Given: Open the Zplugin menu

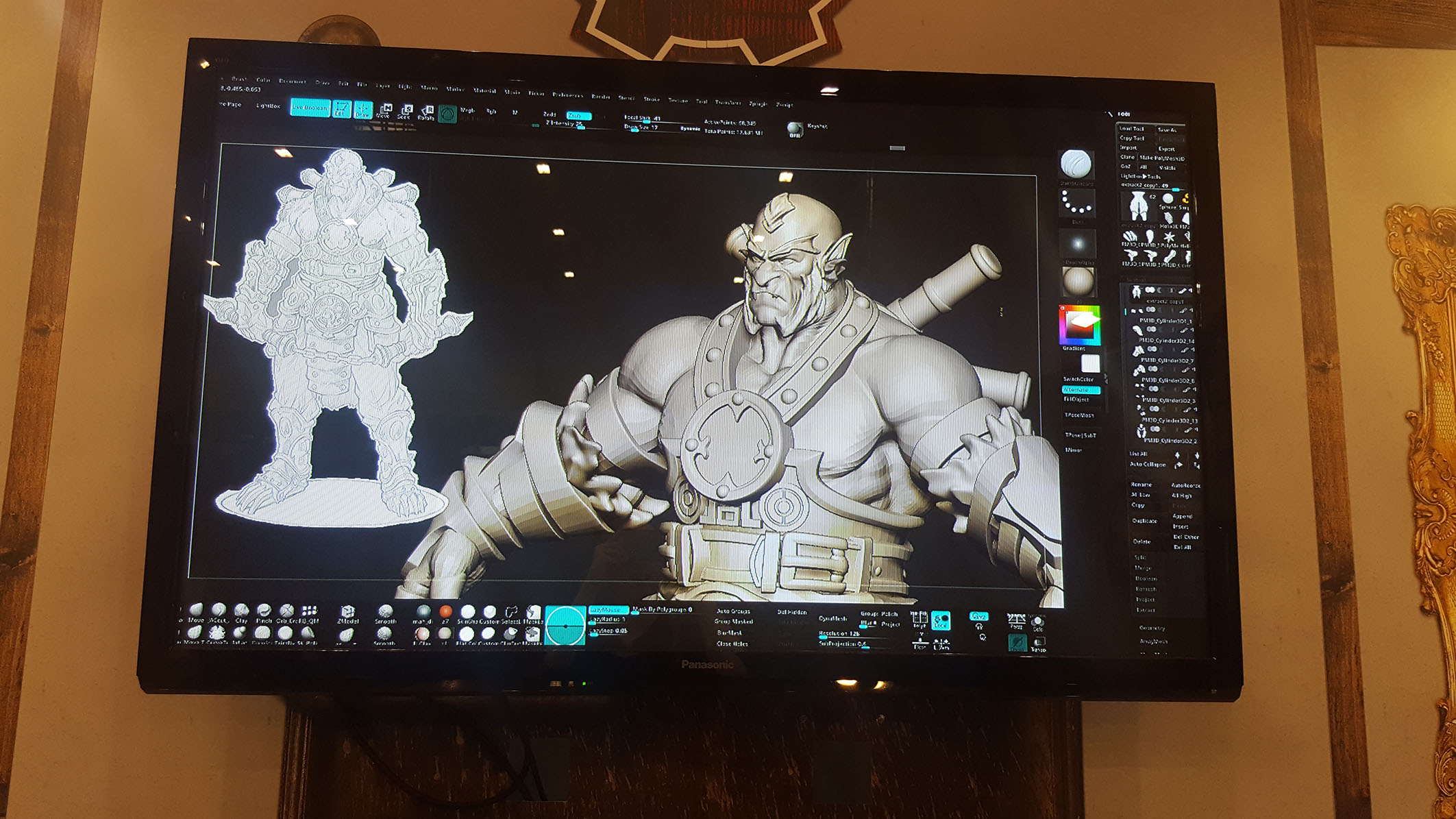Looking at the screenshot, I should (758, 103).
